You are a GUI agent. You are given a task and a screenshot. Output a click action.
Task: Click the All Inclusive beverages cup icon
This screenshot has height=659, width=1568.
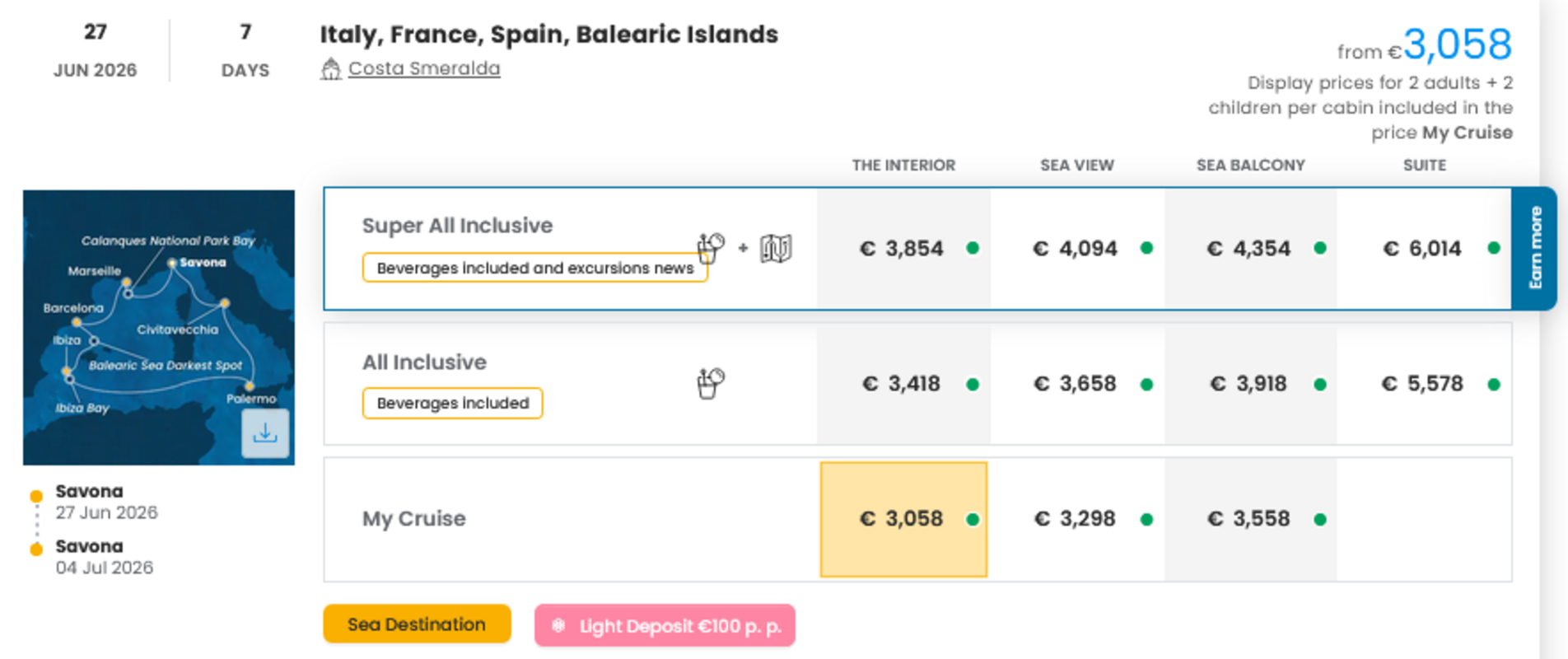(x=710, y=383)
